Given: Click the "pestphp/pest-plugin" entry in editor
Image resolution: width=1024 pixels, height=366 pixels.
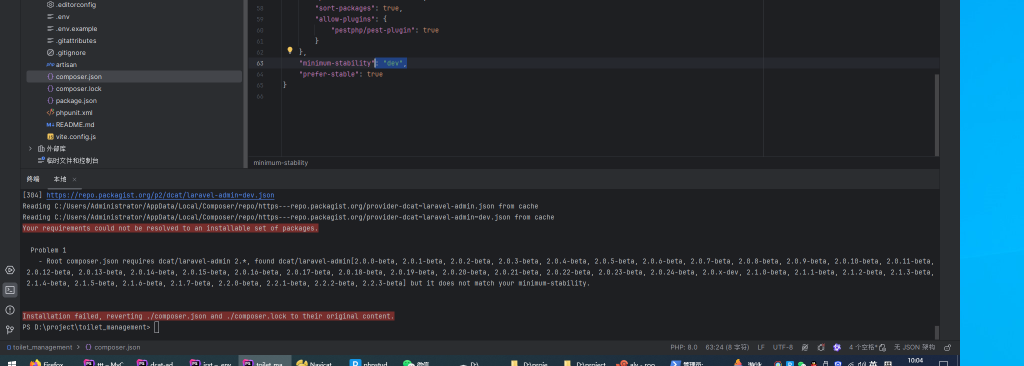Looking at the screenshot, I should pyautogui.click(x=376, y=30).
